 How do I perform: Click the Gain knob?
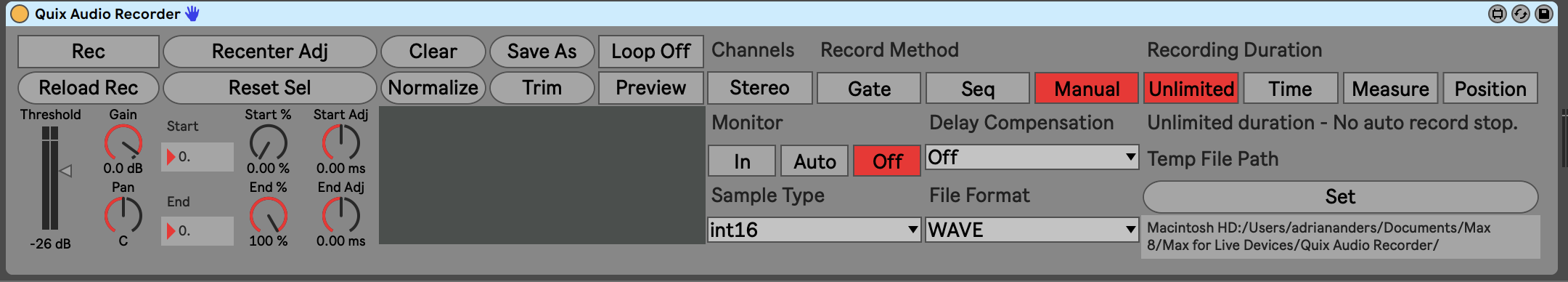(123, 142)
